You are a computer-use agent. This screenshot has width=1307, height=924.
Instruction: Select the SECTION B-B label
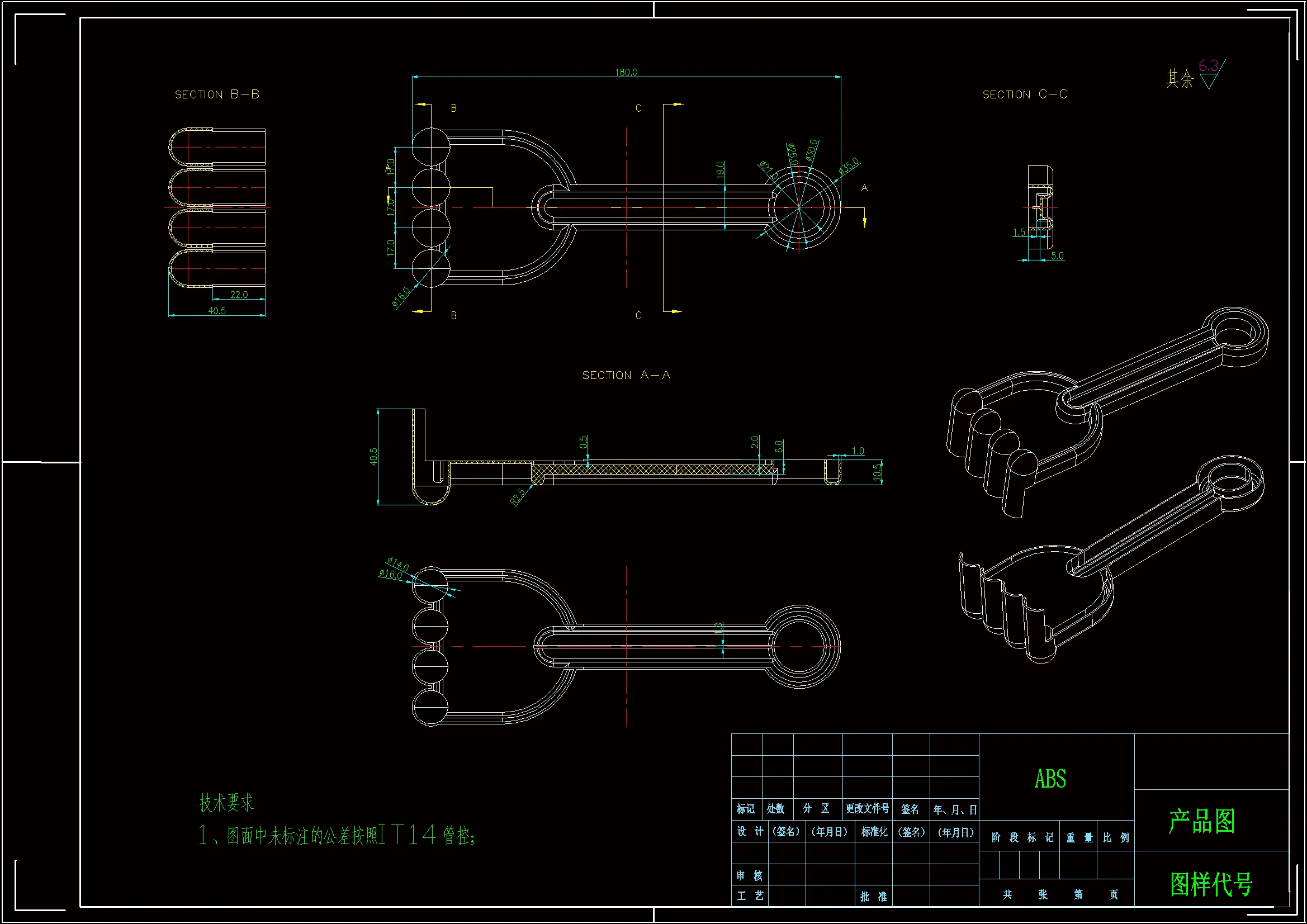pyautogui.click(x=217, y=94)
